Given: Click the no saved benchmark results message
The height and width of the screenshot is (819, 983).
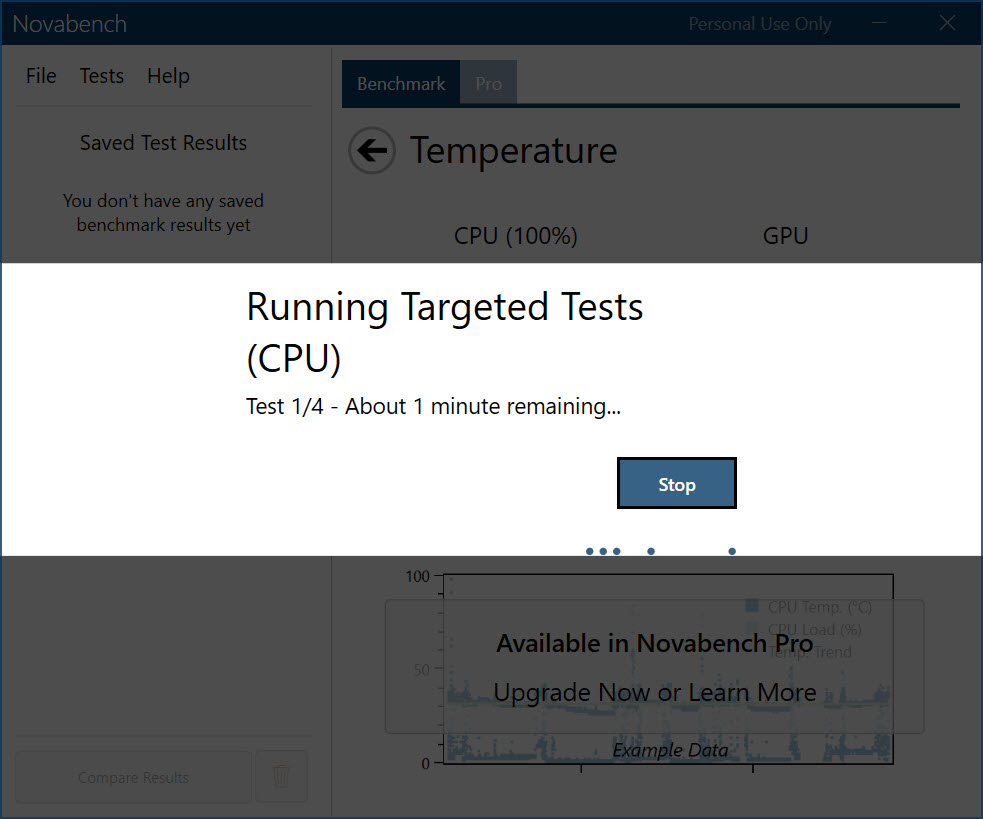Looking at the screenshot, I should [x=163, y=213].
